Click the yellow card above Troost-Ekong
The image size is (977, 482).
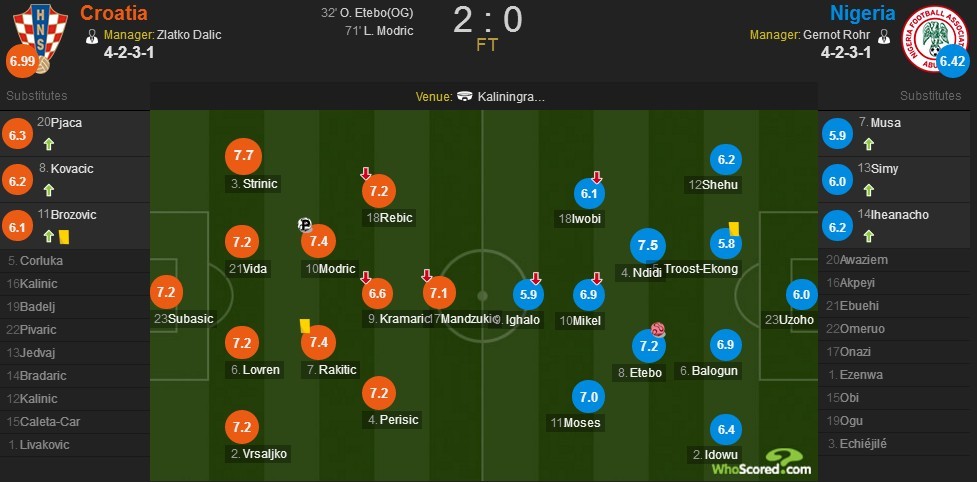[733, 228]
